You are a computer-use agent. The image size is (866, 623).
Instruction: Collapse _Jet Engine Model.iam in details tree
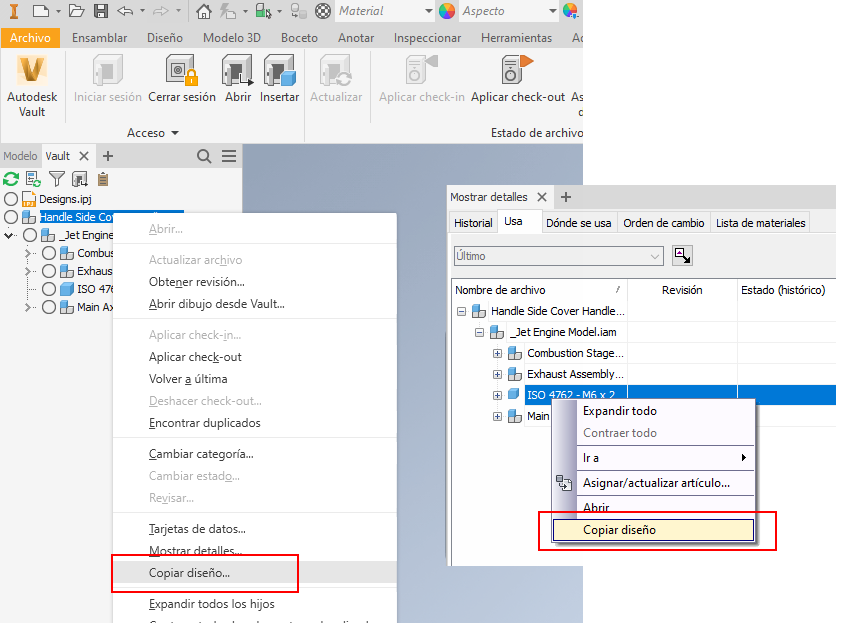click(479, 332)
